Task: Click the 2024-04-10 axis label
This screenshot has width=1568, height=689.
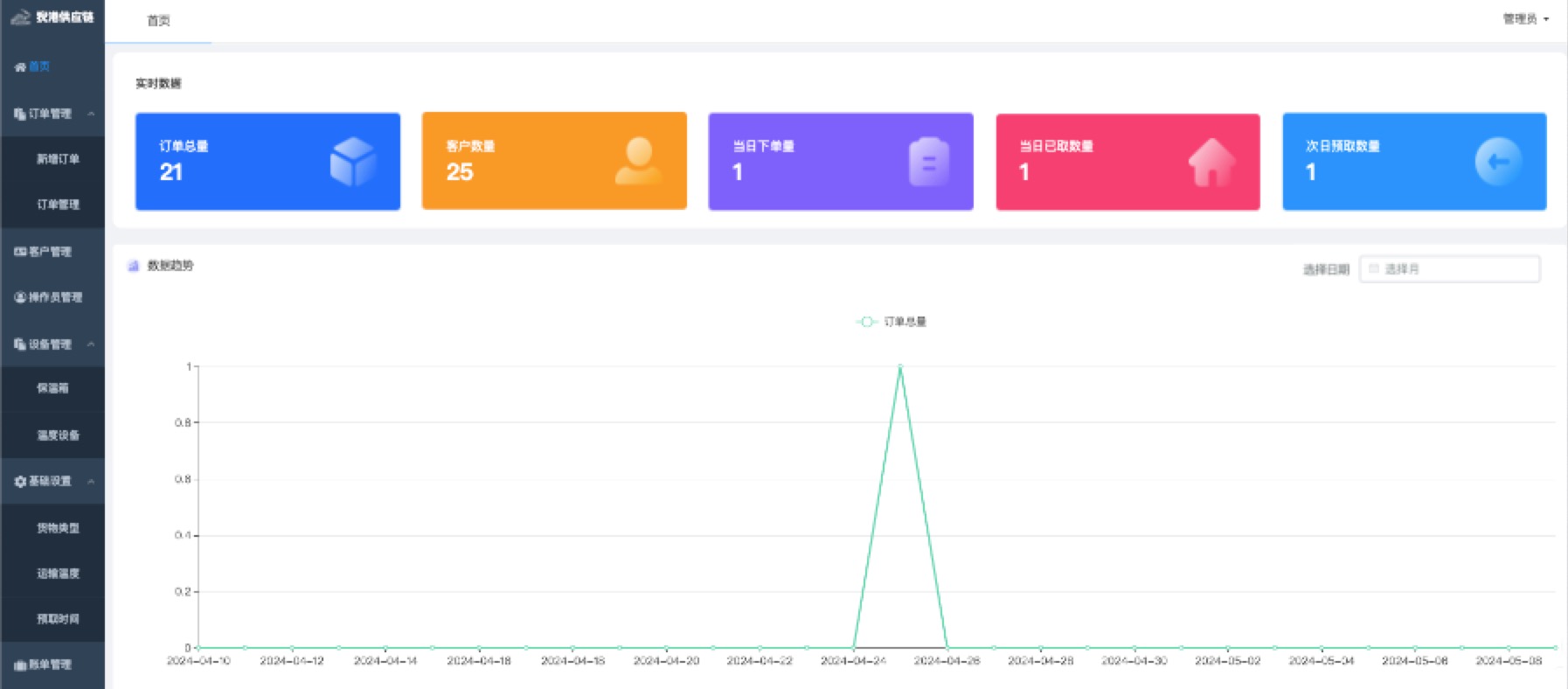Action: point(198,661)
